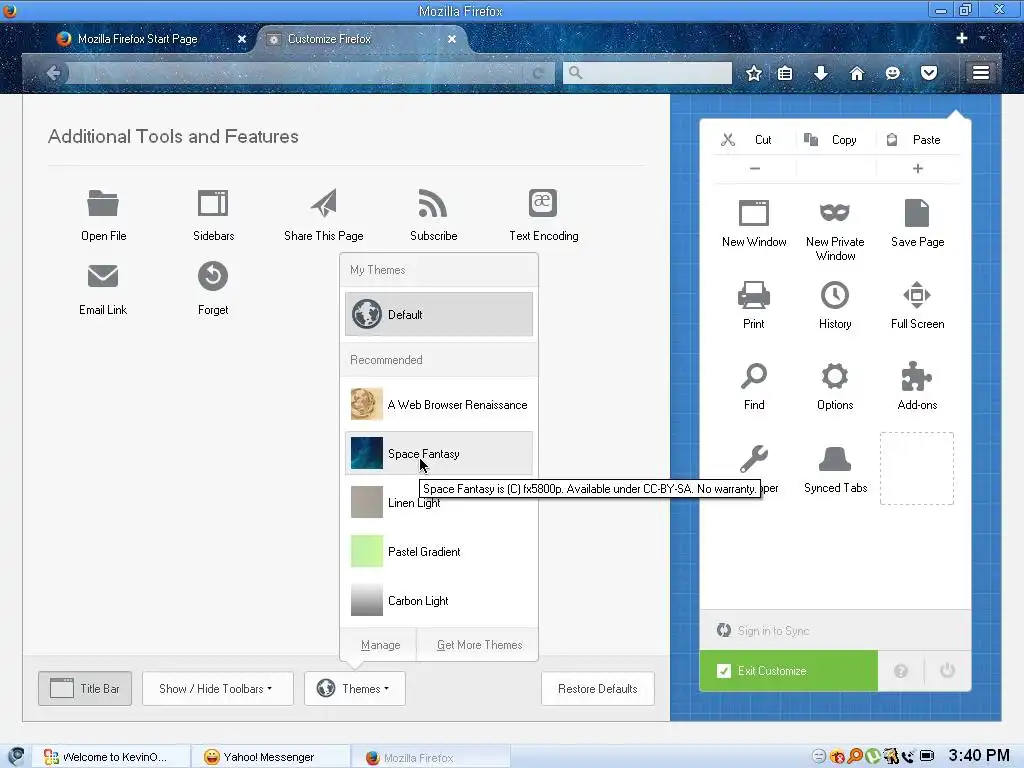Click the 3:40 PM system clock
Screen dimensions: 1024x768
(978, 756)
